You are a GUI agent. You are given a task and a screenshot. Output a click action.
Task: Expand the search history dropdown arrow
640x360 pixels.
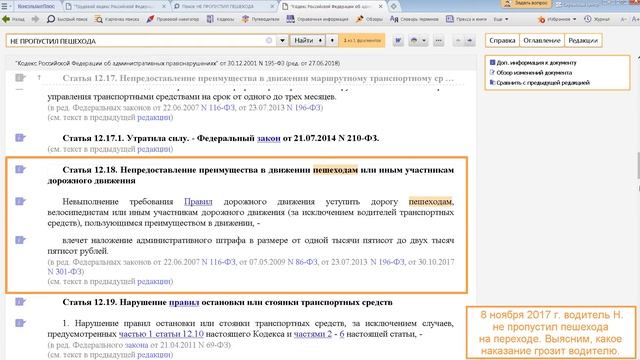tap(282, 40)
